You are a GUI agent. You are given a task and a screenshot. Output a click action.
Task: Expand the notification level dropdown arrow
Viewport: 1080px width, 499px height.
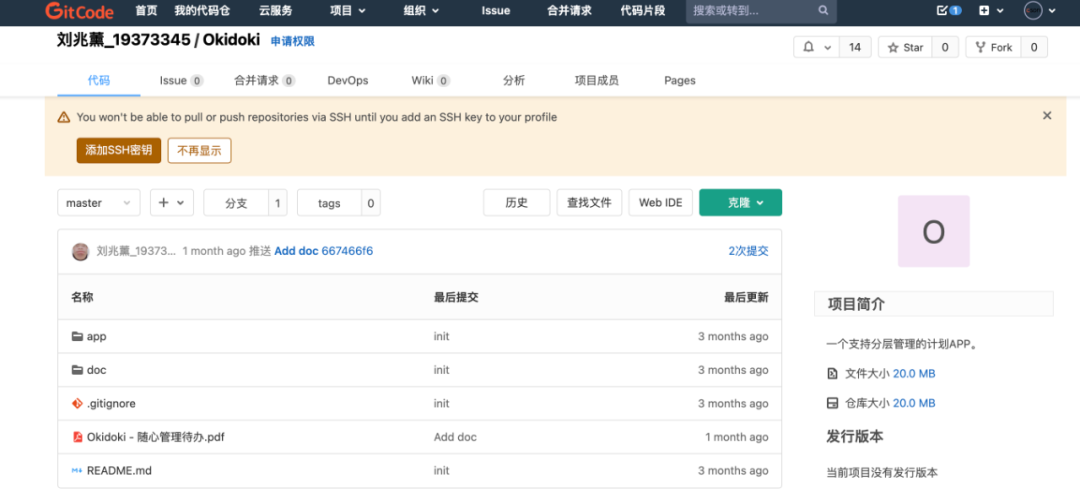827,48
